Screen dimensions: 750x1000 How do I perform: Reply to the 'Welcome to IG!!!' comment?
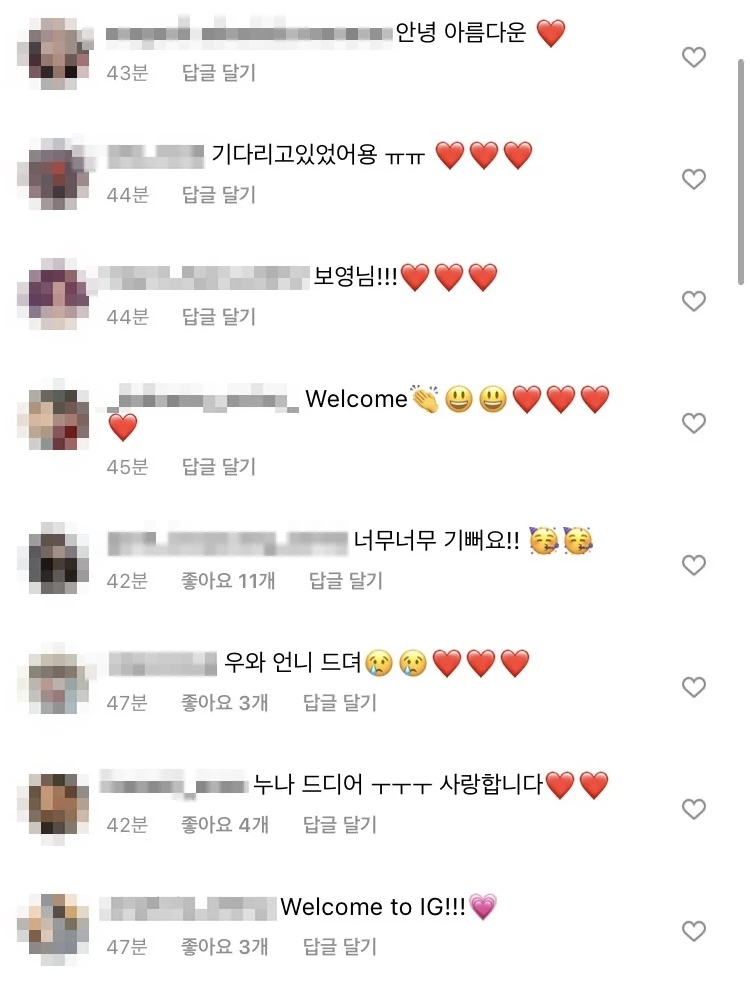coord(340,946)
